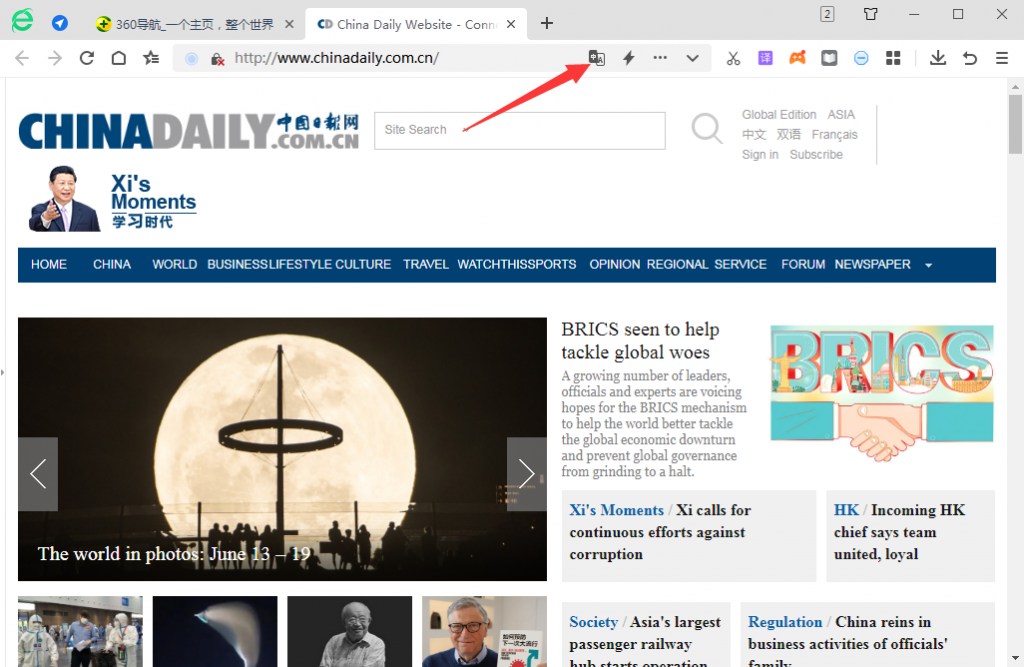
Task: Show next slide in photo carousel
Action: coord(526,474)
